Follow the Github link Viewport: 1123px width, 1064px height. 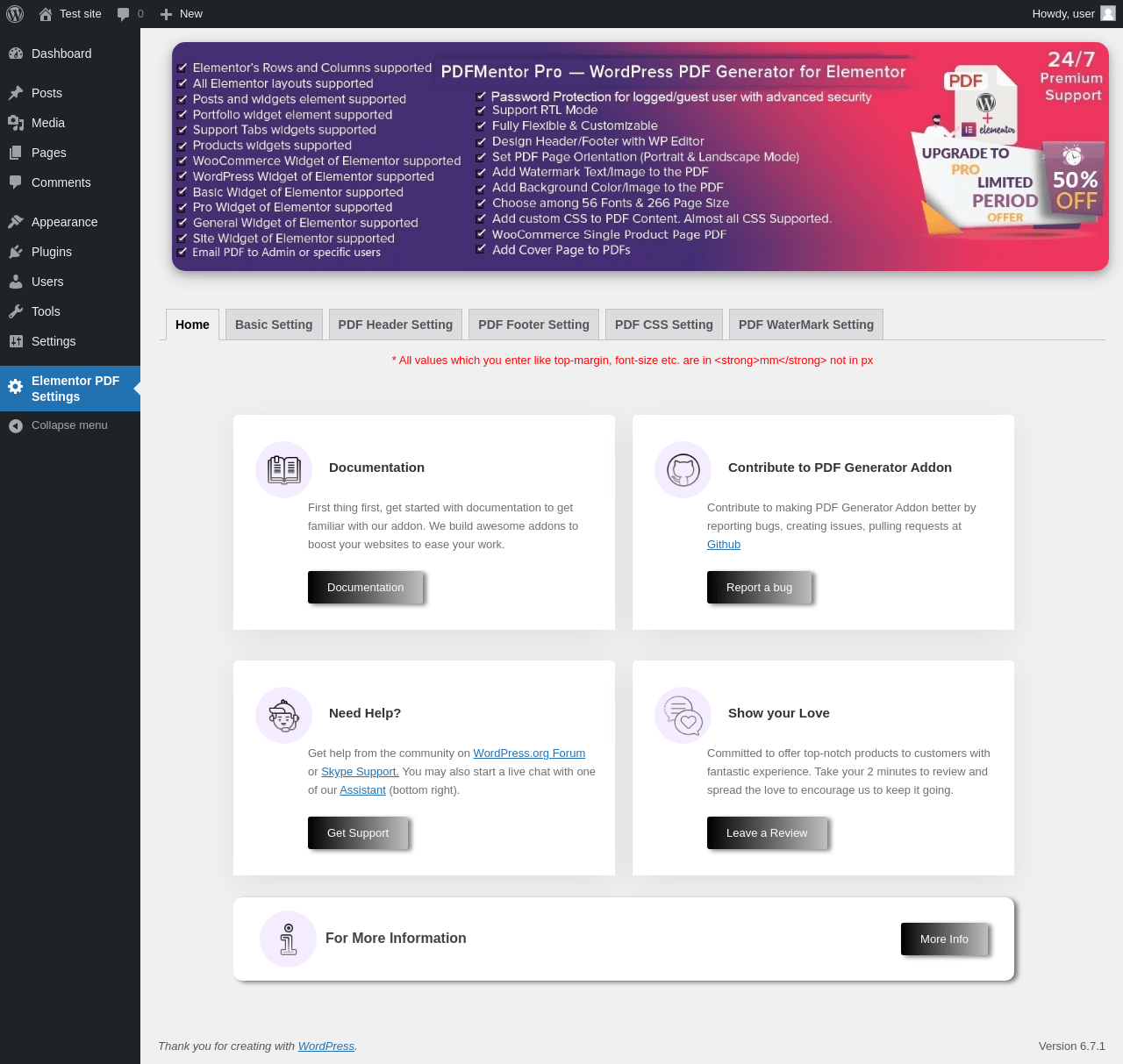click(x=724, y=545)
